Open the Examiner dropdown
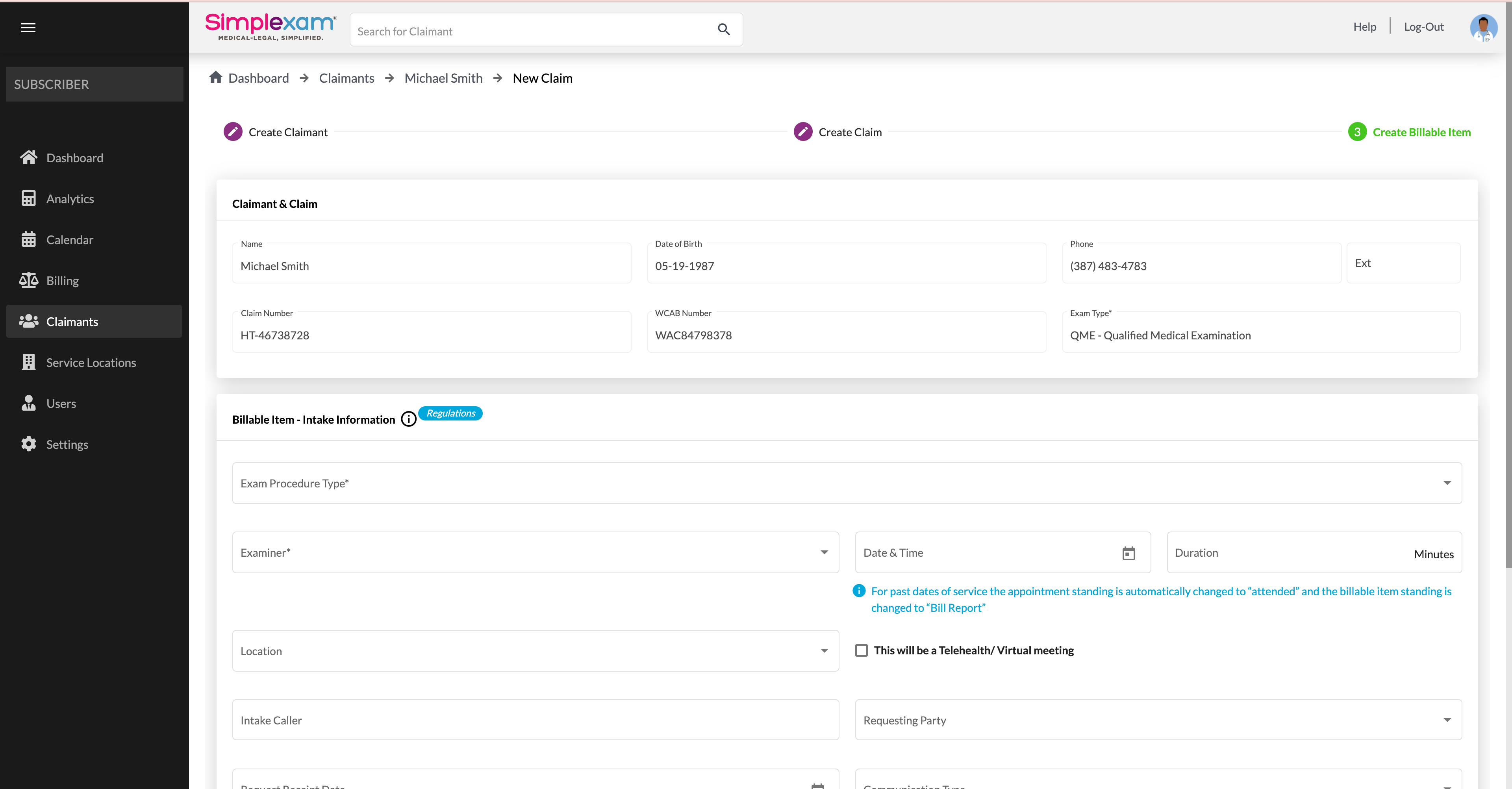This screenshot has height=789, width=1512. pos(824,552)
